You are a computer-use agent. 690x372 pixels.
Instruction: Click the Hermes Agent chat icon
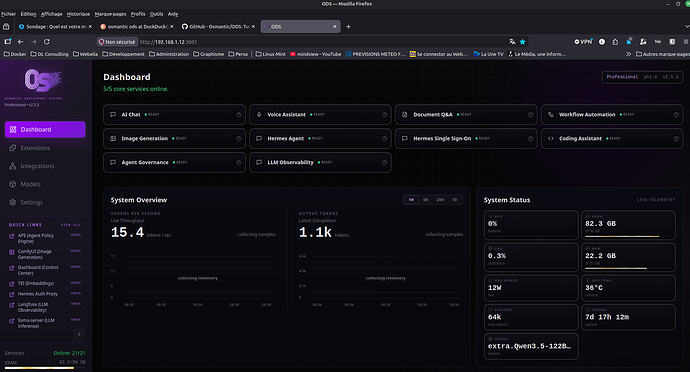click(x=259, y=138)
